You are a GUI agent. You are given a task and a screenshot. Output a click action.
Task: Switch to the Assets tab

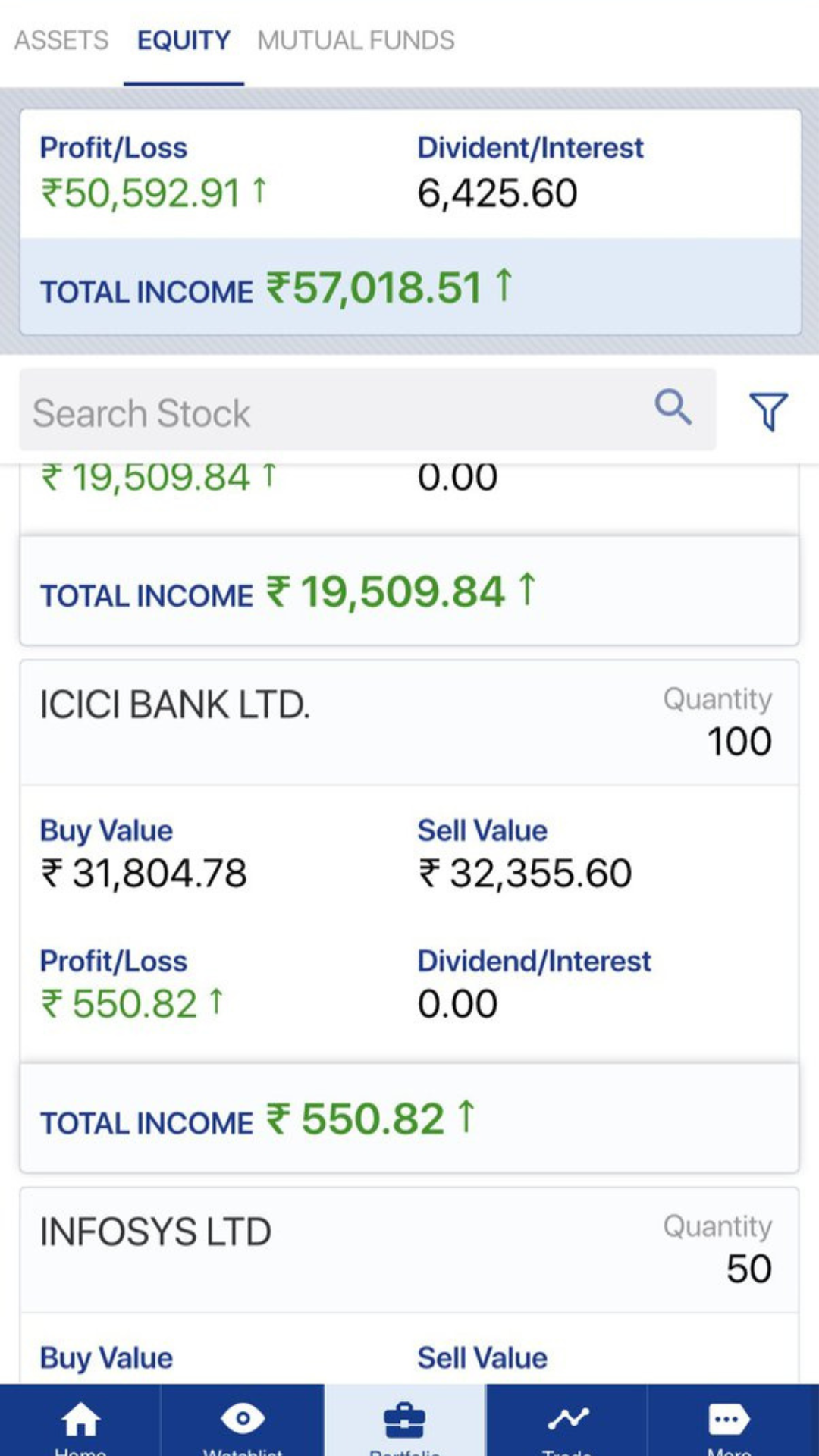coord(61,40)
